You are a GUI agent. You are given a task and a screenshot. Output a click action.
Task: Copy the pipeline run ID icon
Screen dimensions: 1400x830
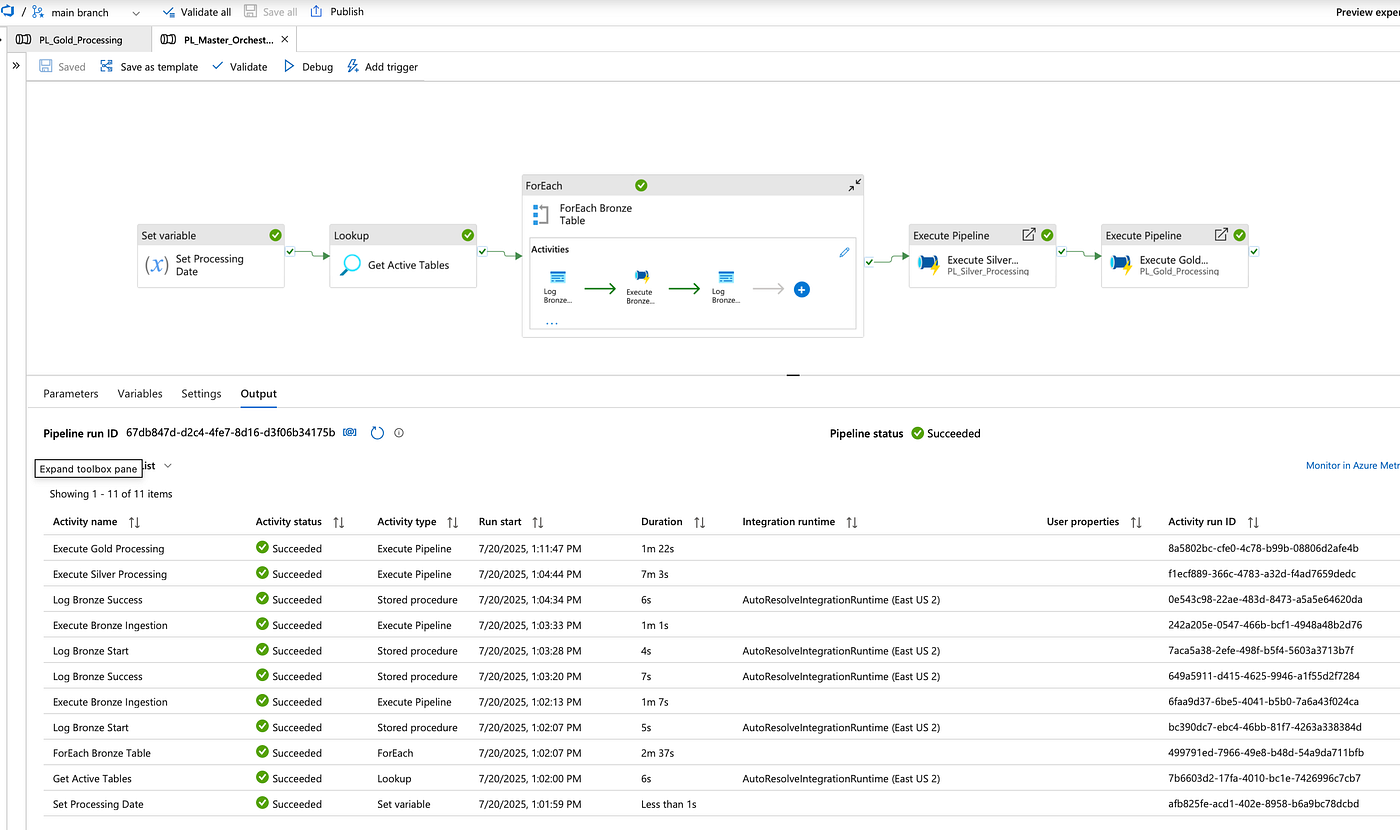pyautogui.click(x=350, y=433)
